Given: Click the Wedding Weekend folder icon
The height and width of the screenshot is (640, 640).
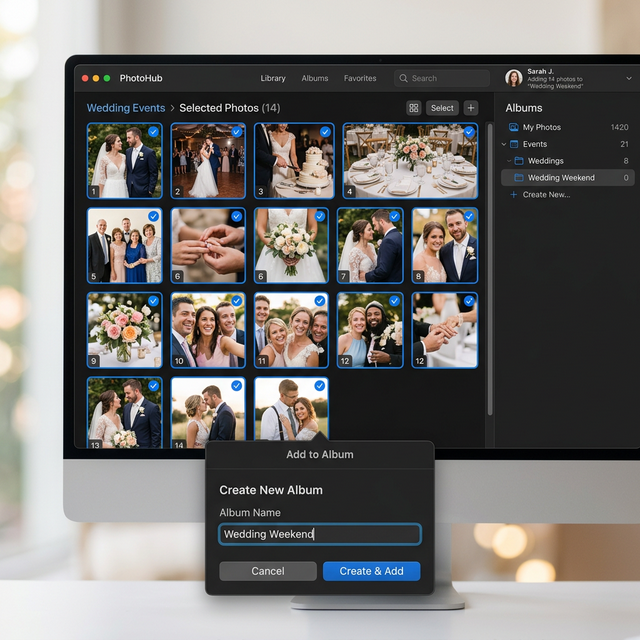Looking at the screenshot, I should coord(519,178).
